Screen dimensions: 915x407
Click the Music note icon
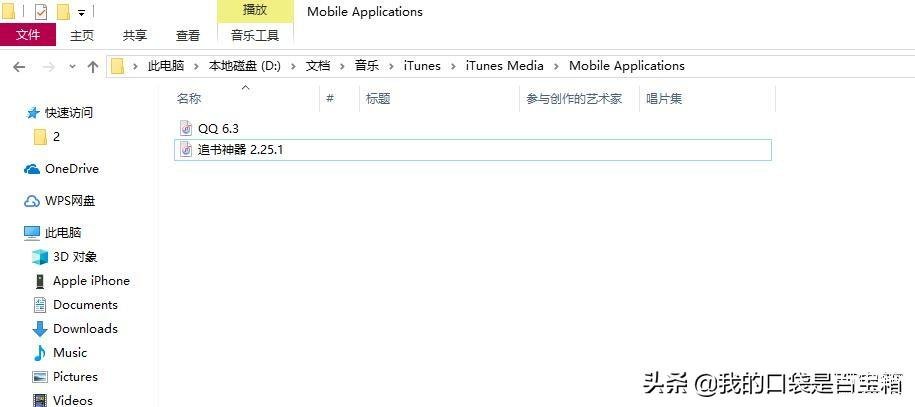[x=40, y=353]
